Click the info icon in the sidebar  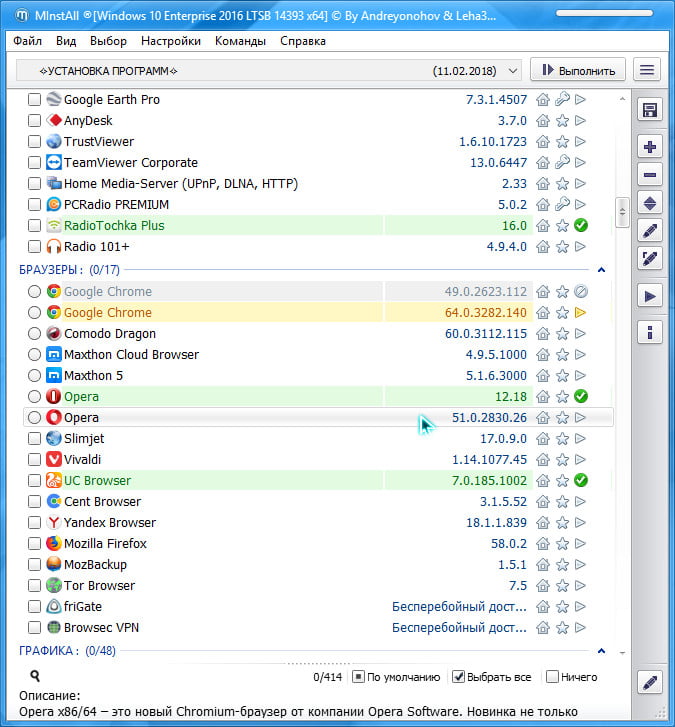coord(650,332)
